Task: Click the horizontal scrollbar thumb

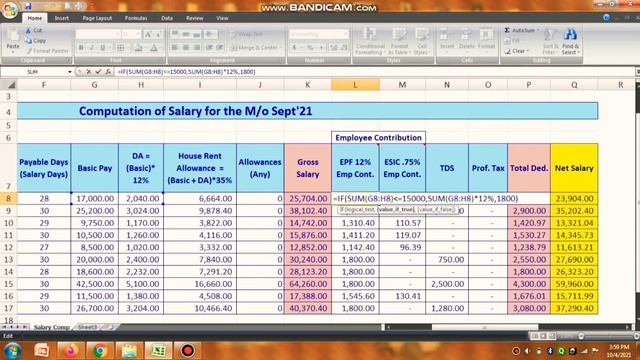Action: 485,327
